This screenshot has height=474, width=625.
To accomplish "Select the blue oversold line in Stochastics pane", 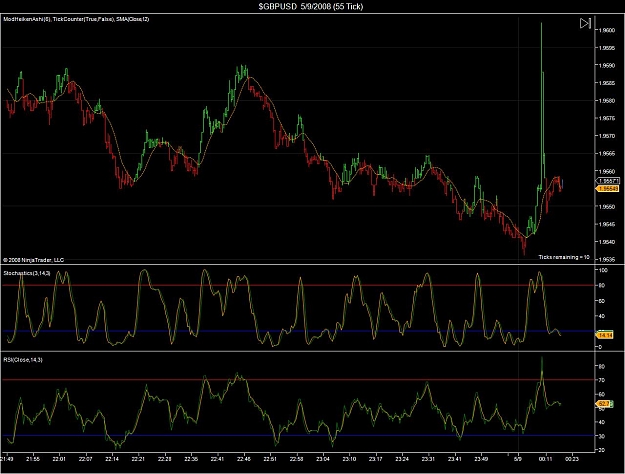I will pos(298,331).
